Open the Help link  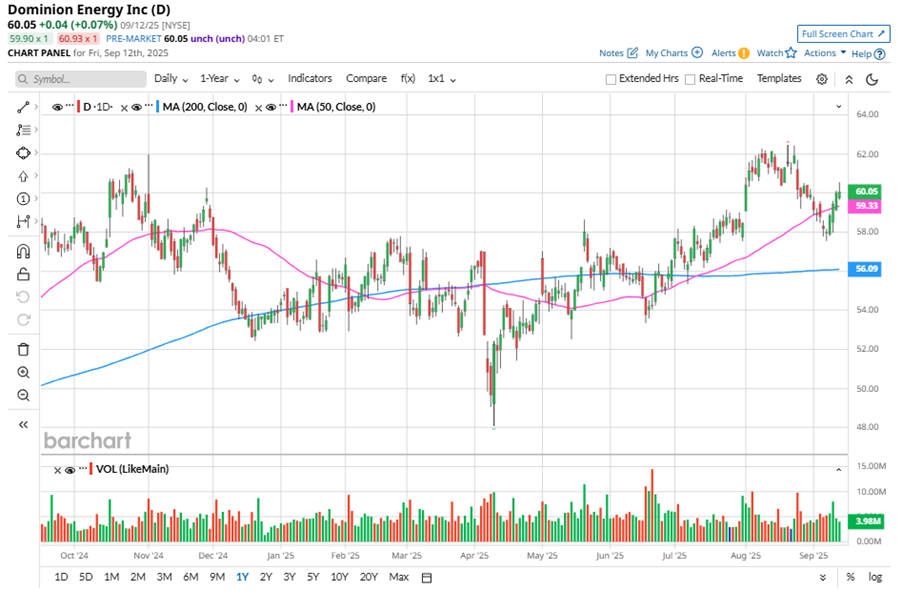(x=868, y=54)
